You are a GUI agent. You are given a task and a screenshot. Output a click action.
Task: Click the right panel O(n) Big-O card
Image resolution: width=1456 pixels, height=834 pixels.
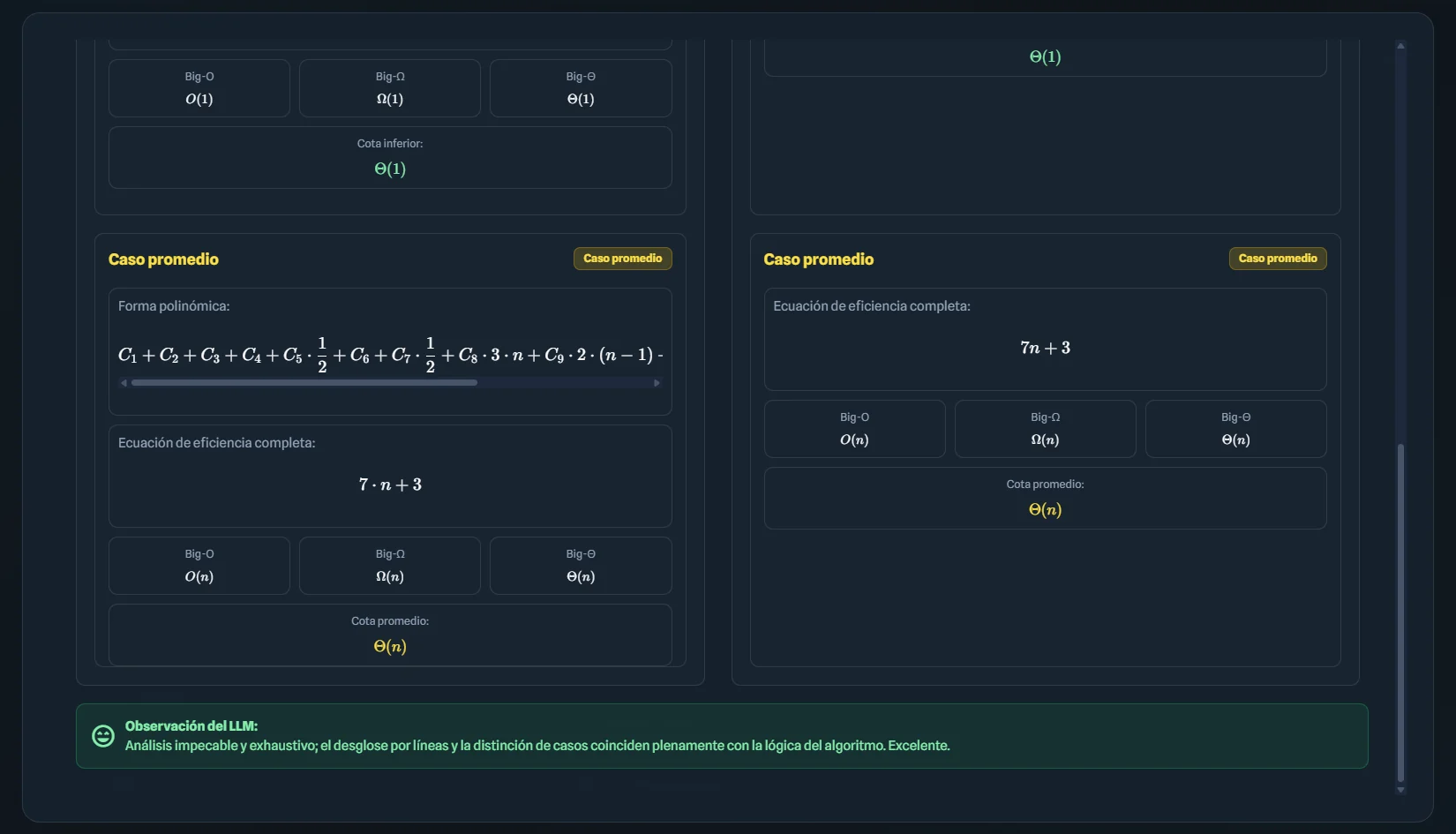(855, 429)
